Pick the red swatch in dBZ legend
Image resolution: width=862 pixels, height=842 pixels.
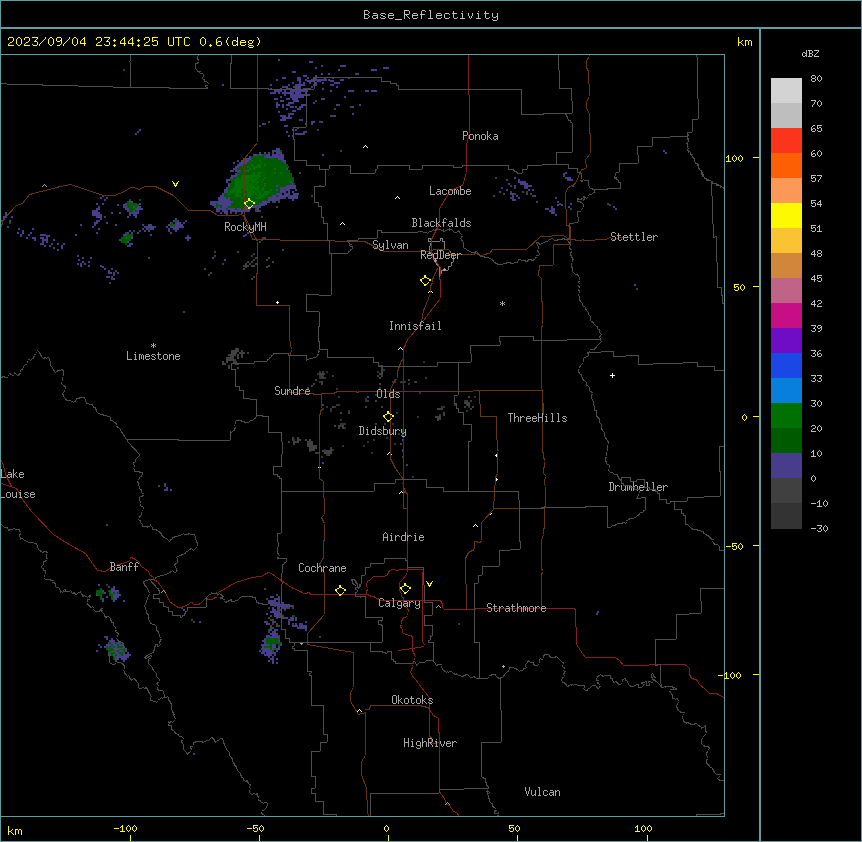coord(786,140)
